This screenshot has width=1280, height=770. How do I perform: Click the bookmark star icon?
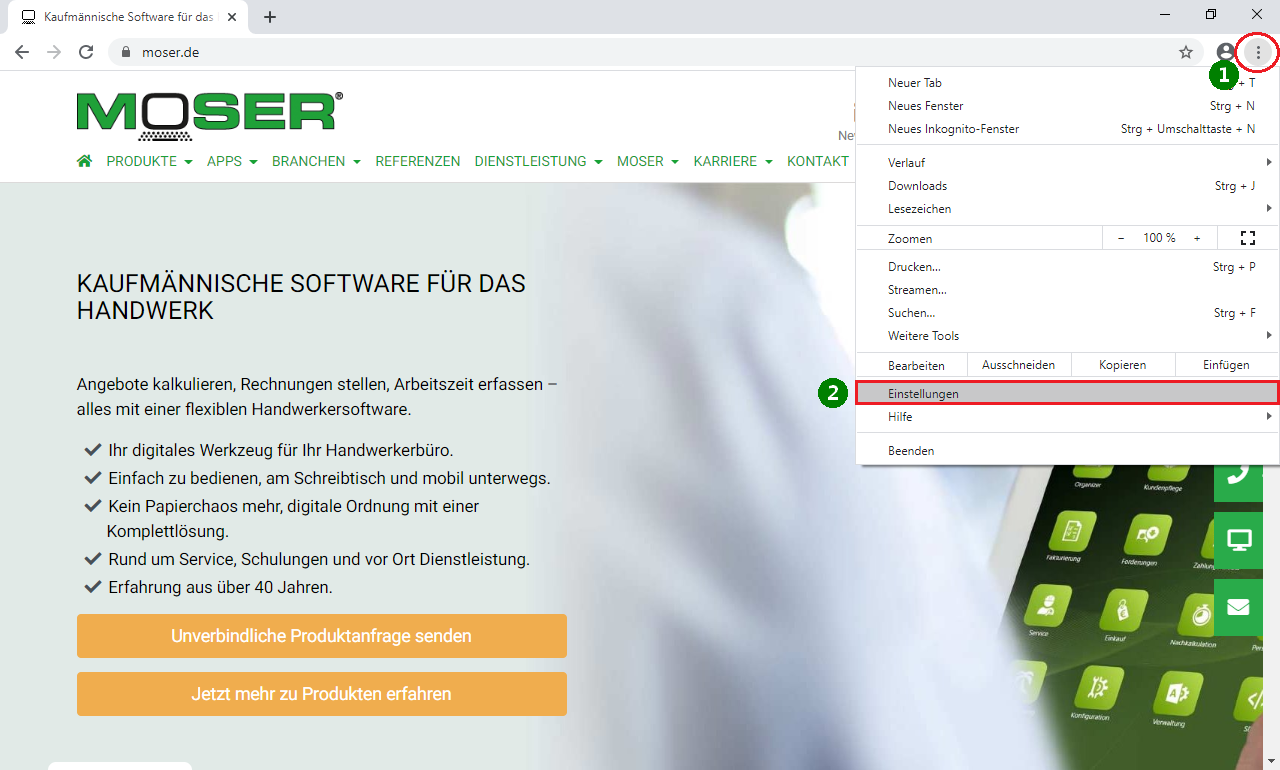coord(1186,52)
